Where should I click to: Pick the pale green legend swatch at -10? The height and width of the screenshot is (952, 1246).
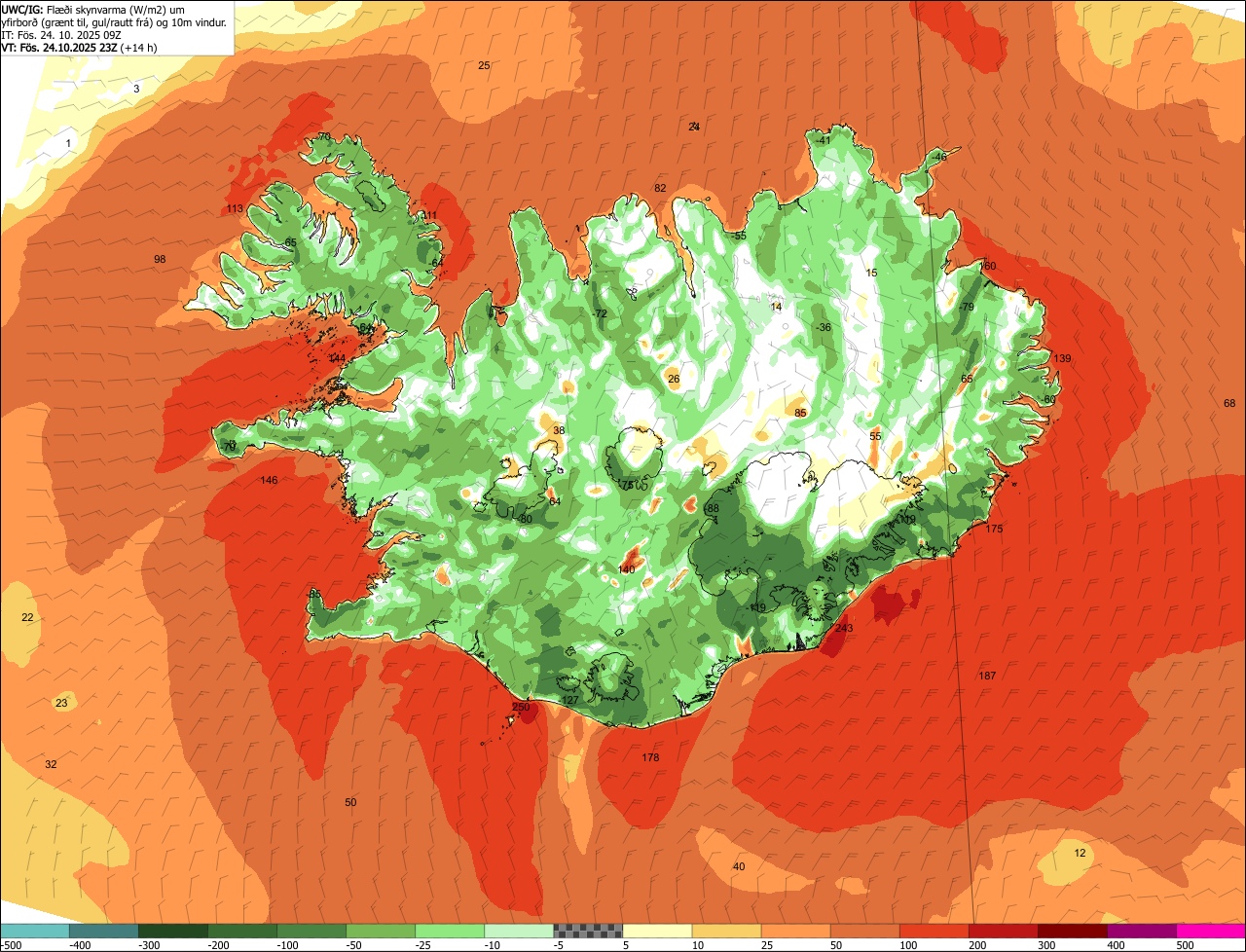(x=519, y=931)
